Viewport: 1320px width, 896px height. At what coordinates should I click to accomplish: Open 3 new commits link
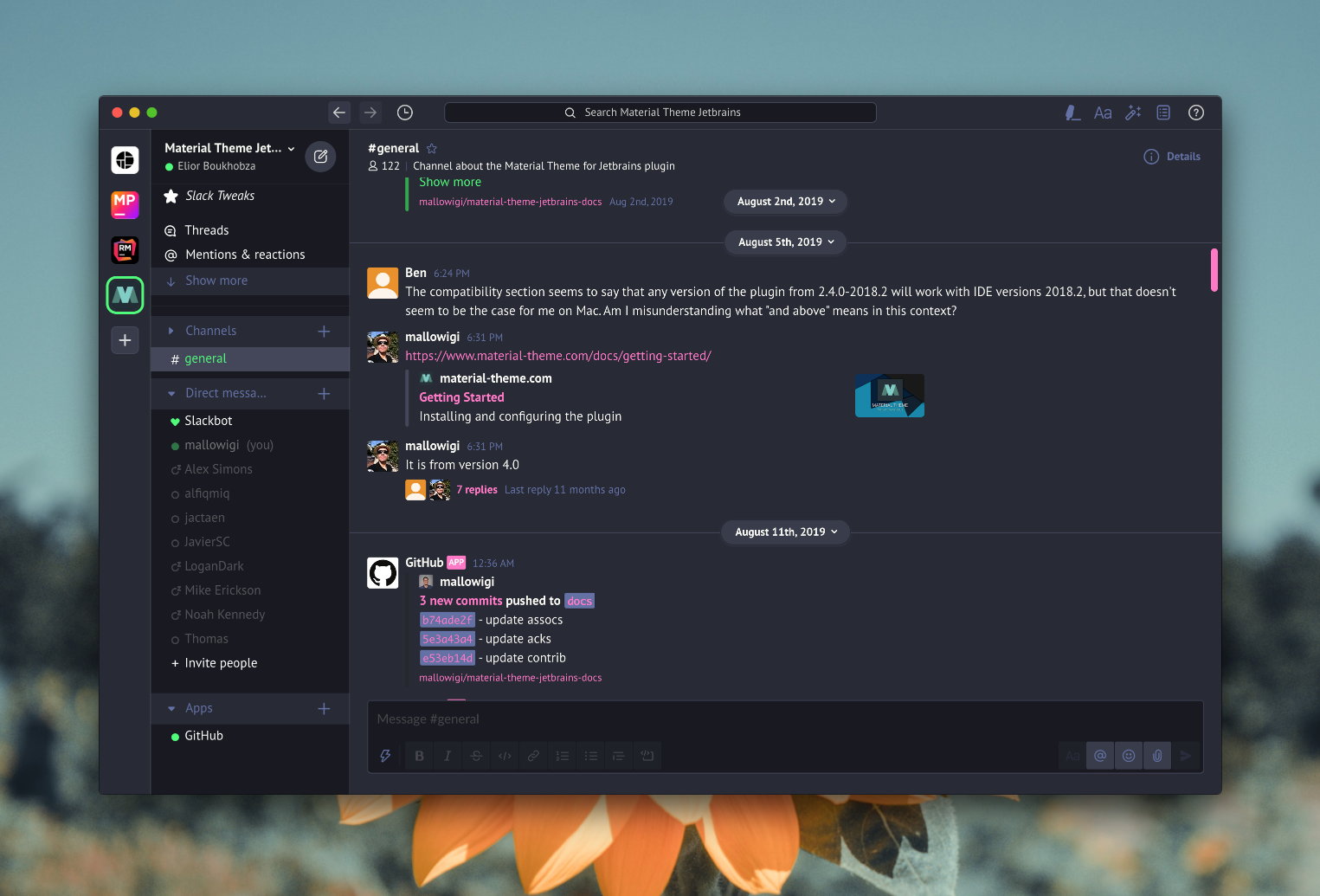click(460, 601)
